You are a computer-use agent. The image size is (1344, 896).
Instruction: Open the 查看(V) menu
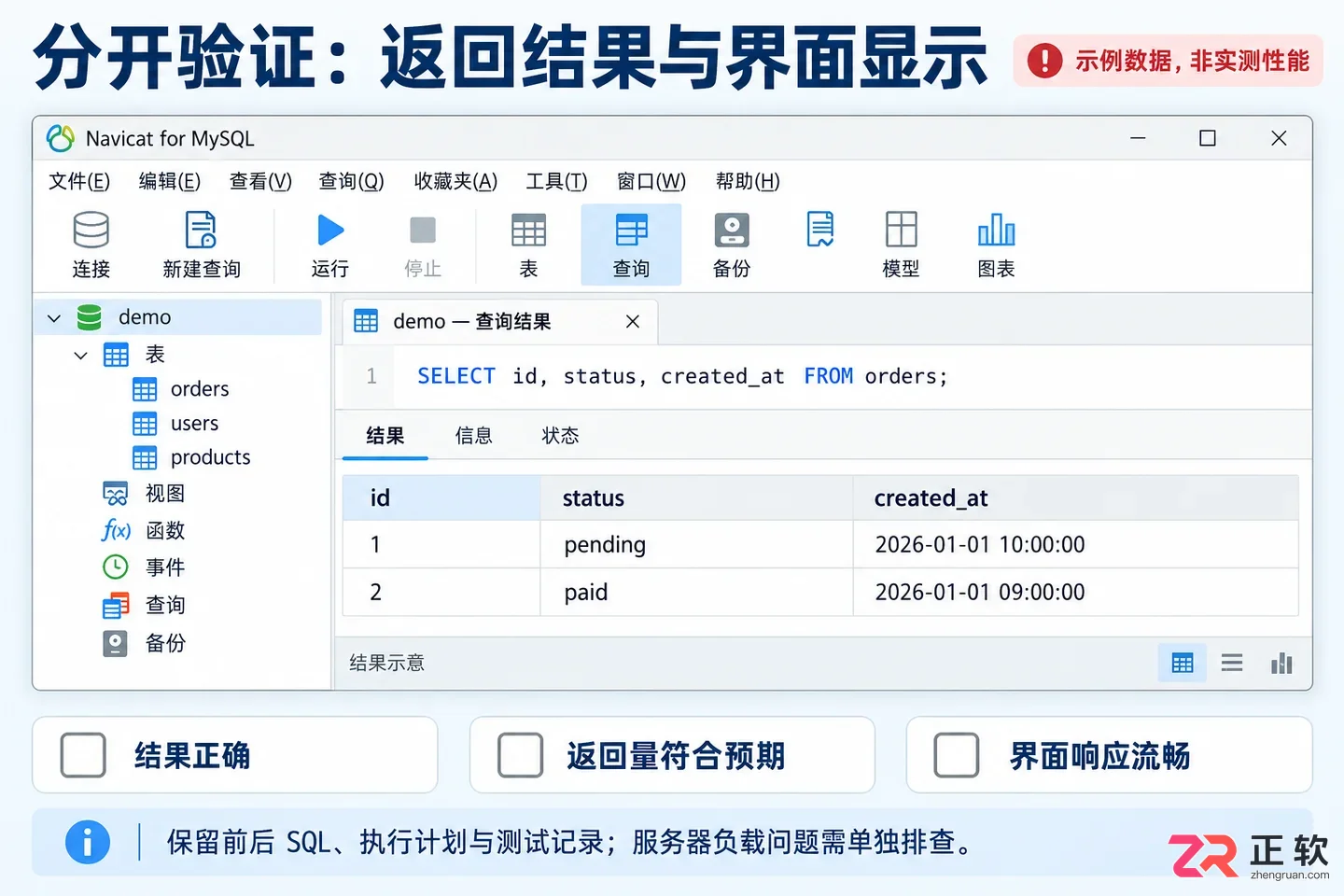(260, 181)
